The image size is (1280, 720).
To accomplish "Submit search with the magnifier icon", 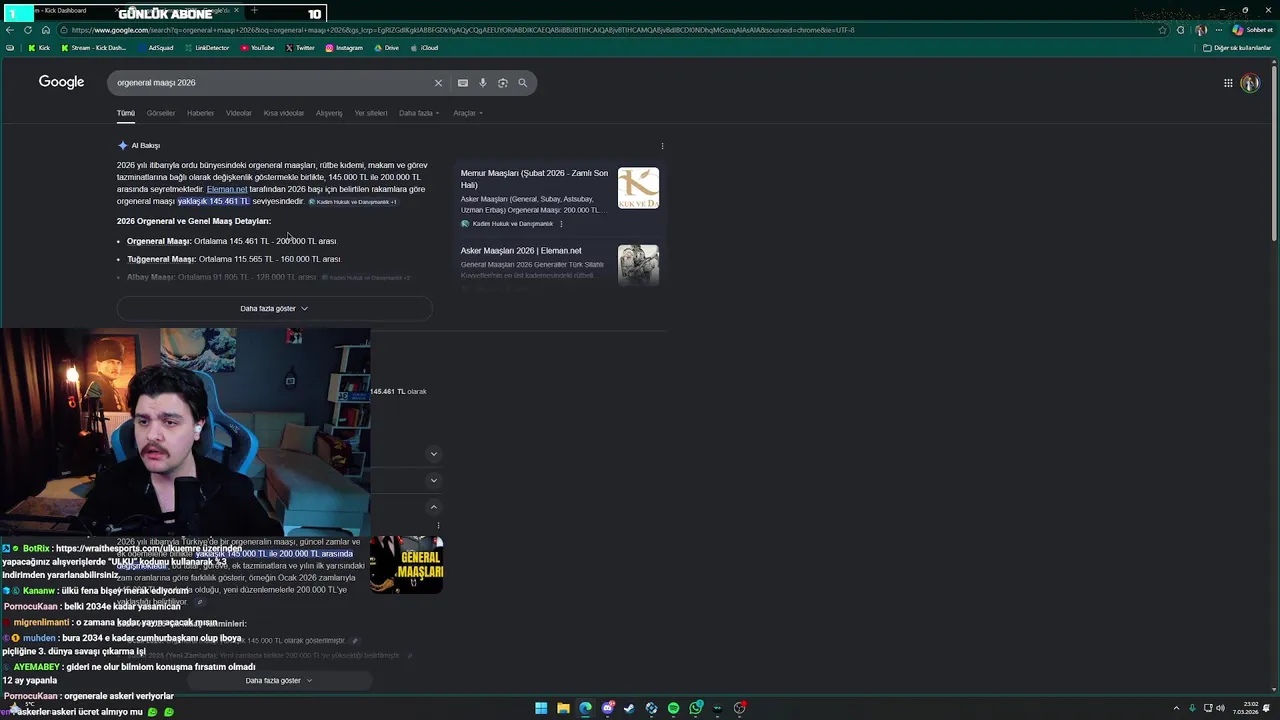I will 523,83.
